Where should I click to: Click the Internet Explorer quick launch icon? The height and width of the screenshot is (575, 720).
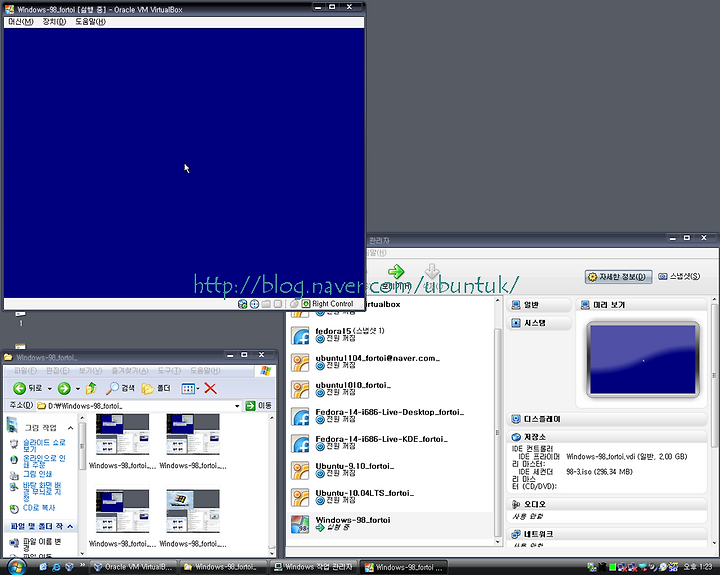click(56, 567)
